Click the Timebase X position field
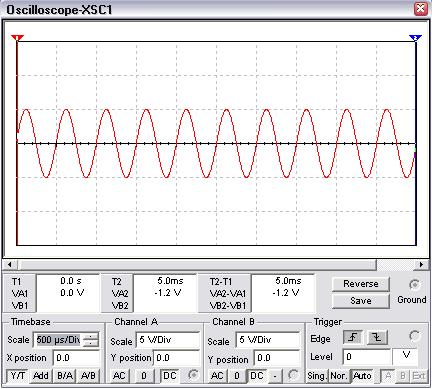The height and width of the screenshot is (389, 432). (x=76, y=358)
